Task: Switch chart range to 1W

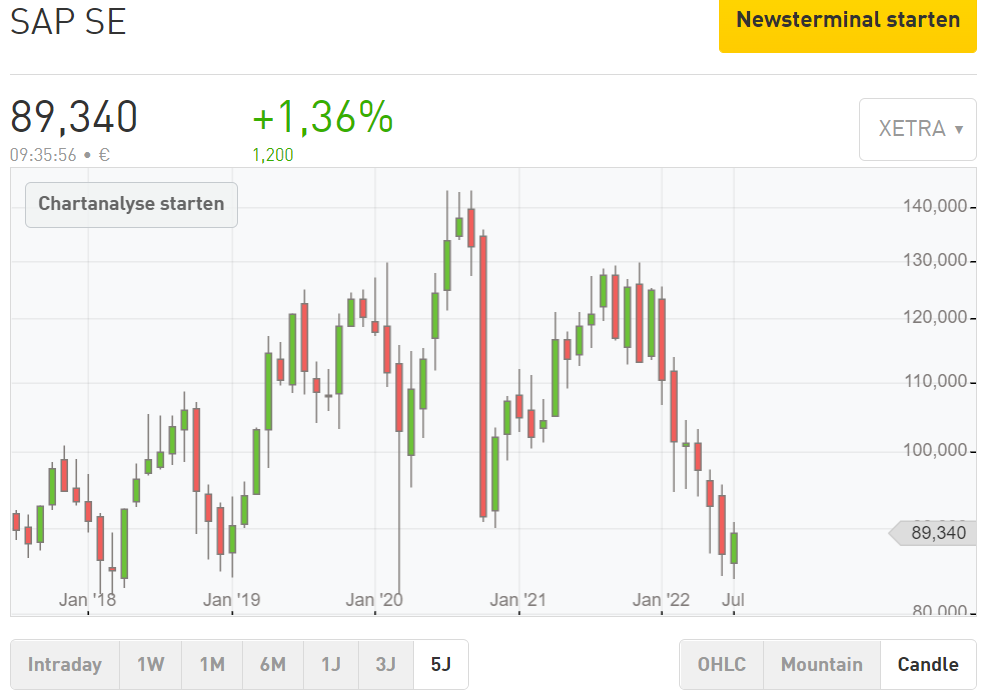Action: click(x=151, y=664)
